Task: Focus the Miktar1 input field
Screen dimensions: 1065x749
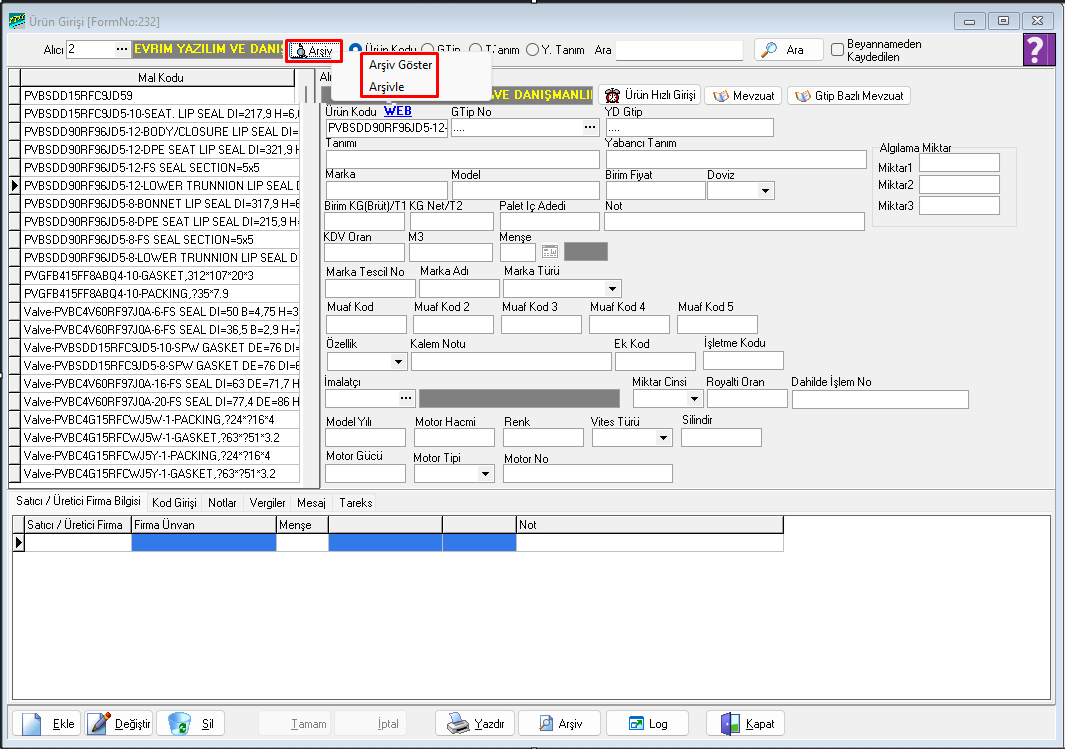Action: pos(959,163)
